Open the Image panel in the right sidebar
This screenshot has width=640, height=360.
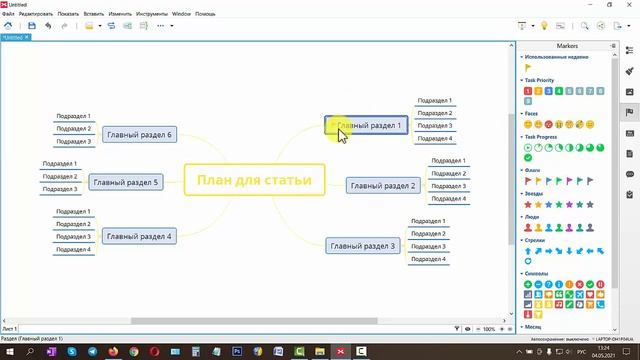(x=630, y=92)
